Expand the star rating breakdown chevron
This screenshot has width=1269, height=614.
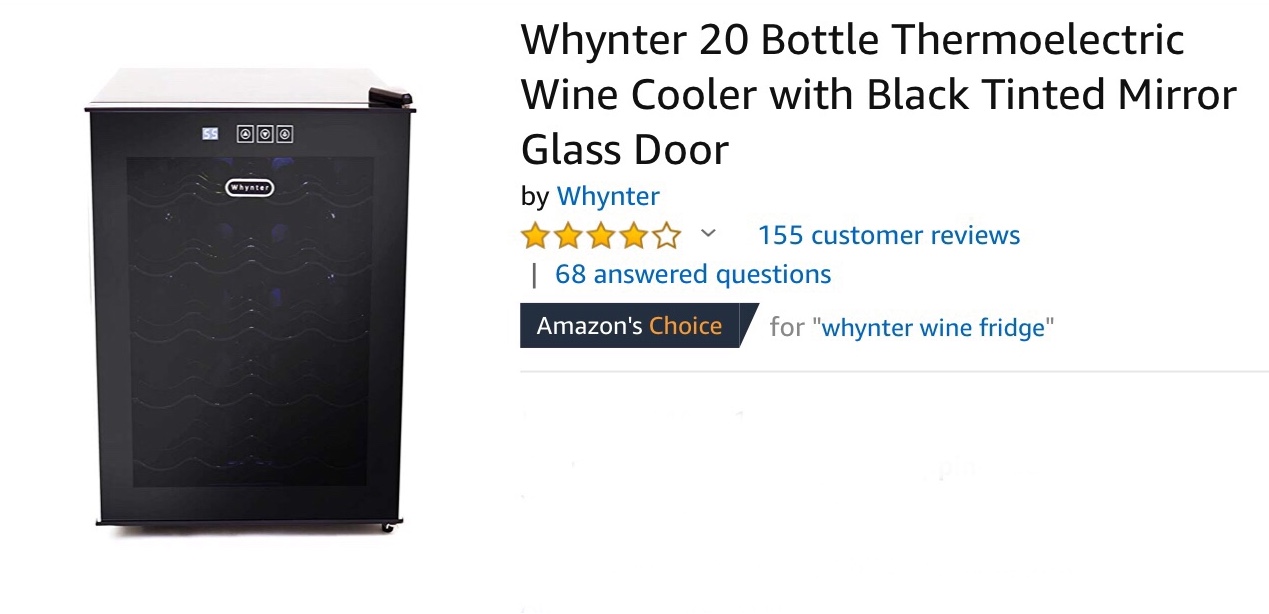click(x=708, y=234)
